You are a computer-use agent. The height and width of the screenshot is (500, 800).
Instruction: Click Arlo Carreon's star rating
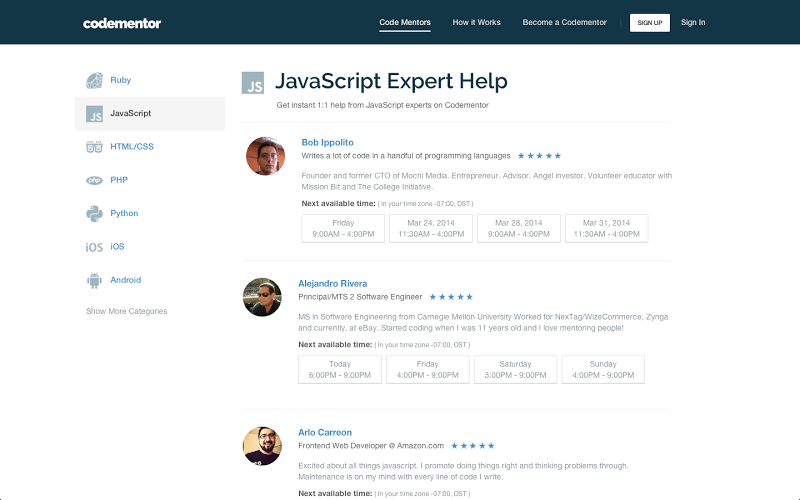pyautogui.click(x=473, y=446)
